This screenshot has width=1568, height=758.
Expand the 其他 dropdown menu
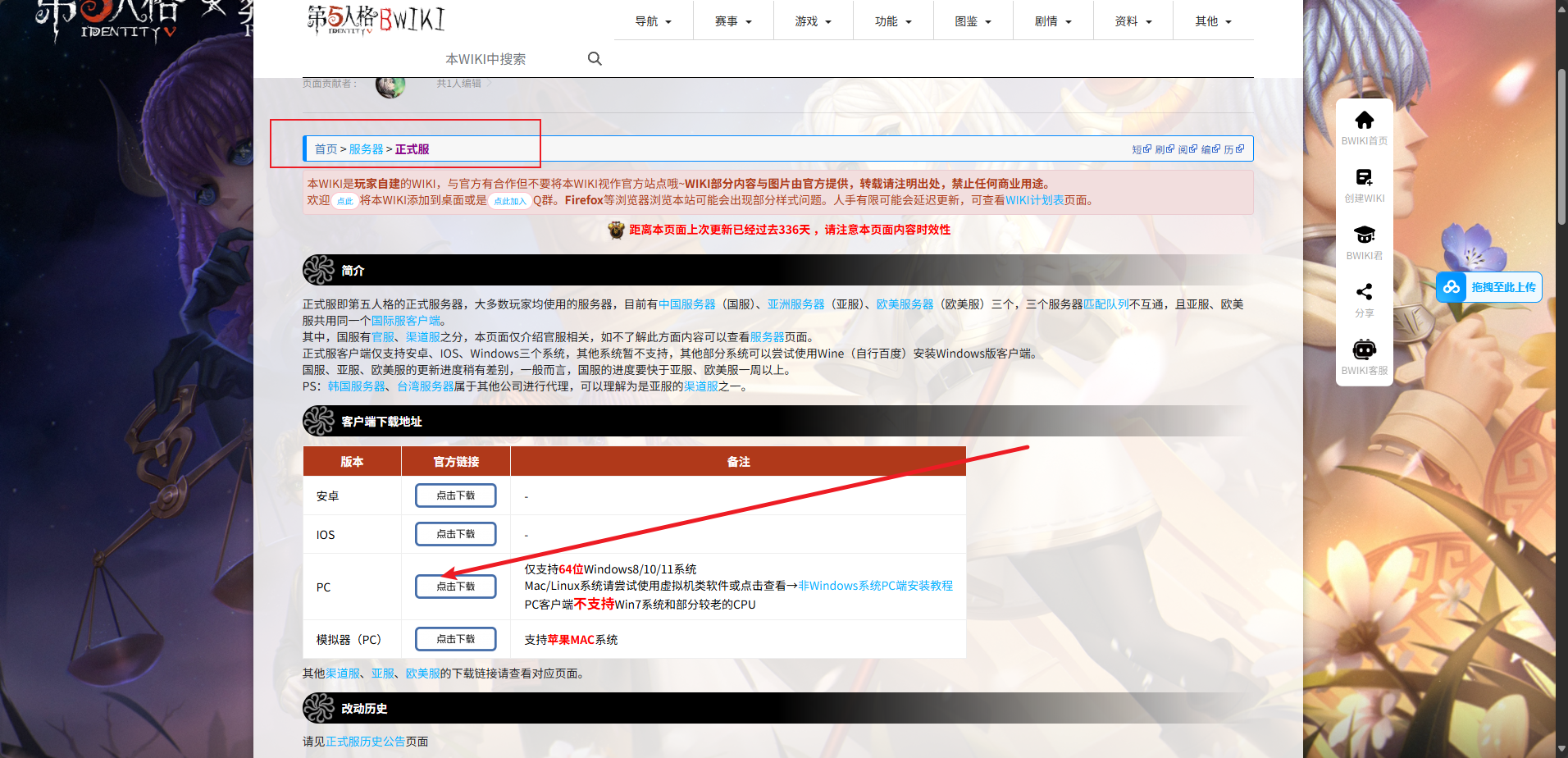point(1214,21)
